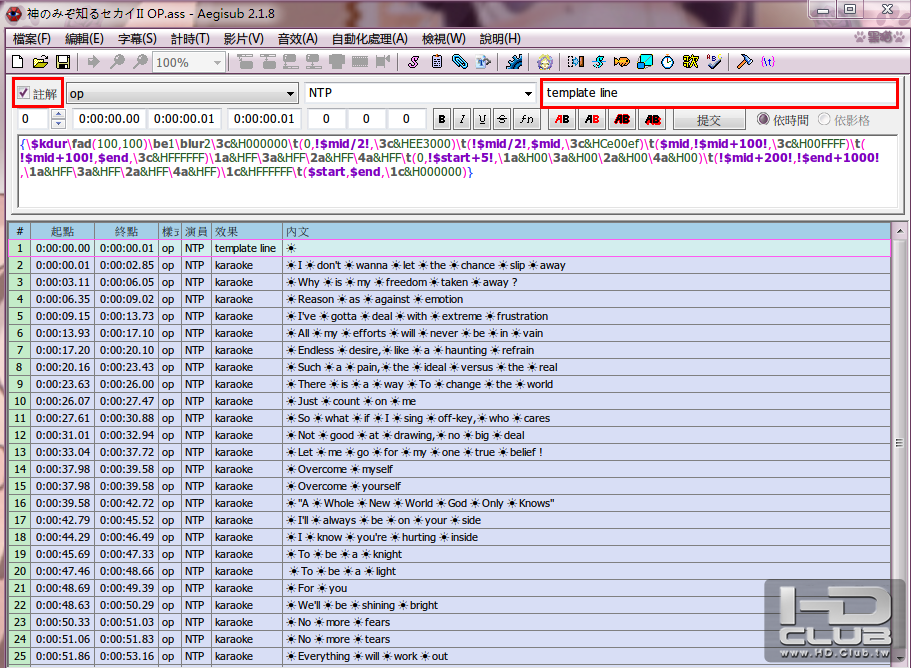This screenshot has width=911, height=668.
Task: Select row 1 template line entry
Action: pos(450,248)
